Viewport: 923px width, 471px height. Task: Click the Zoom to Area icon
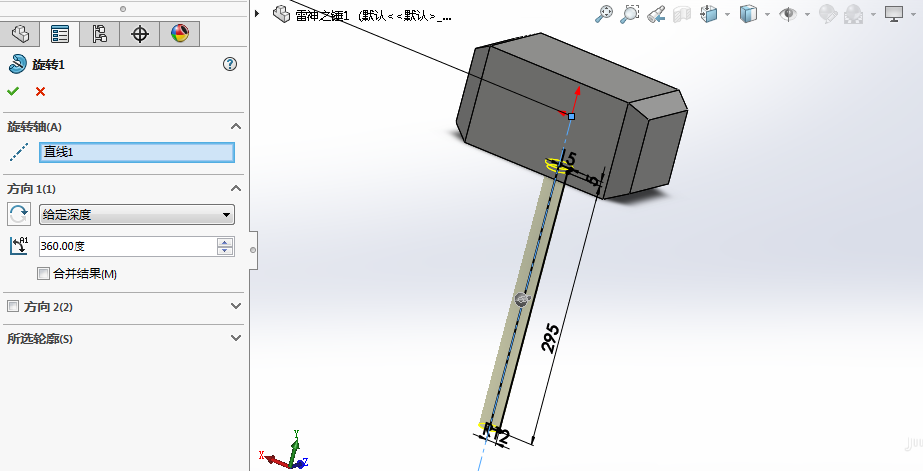point(630,14)
